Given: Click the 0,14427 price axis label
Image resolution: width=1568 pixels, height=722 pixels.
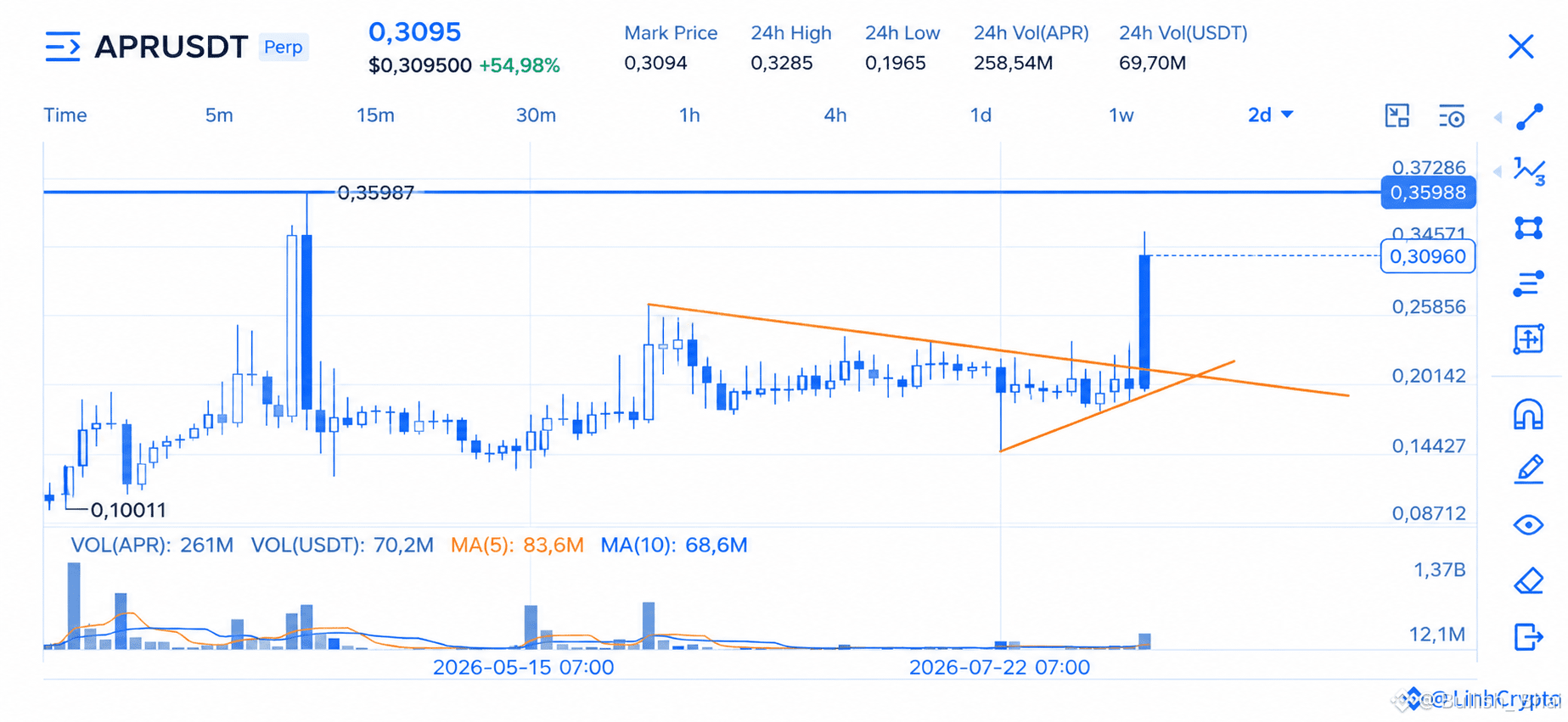Looking at the screenshot, I should coord(1429,445).
